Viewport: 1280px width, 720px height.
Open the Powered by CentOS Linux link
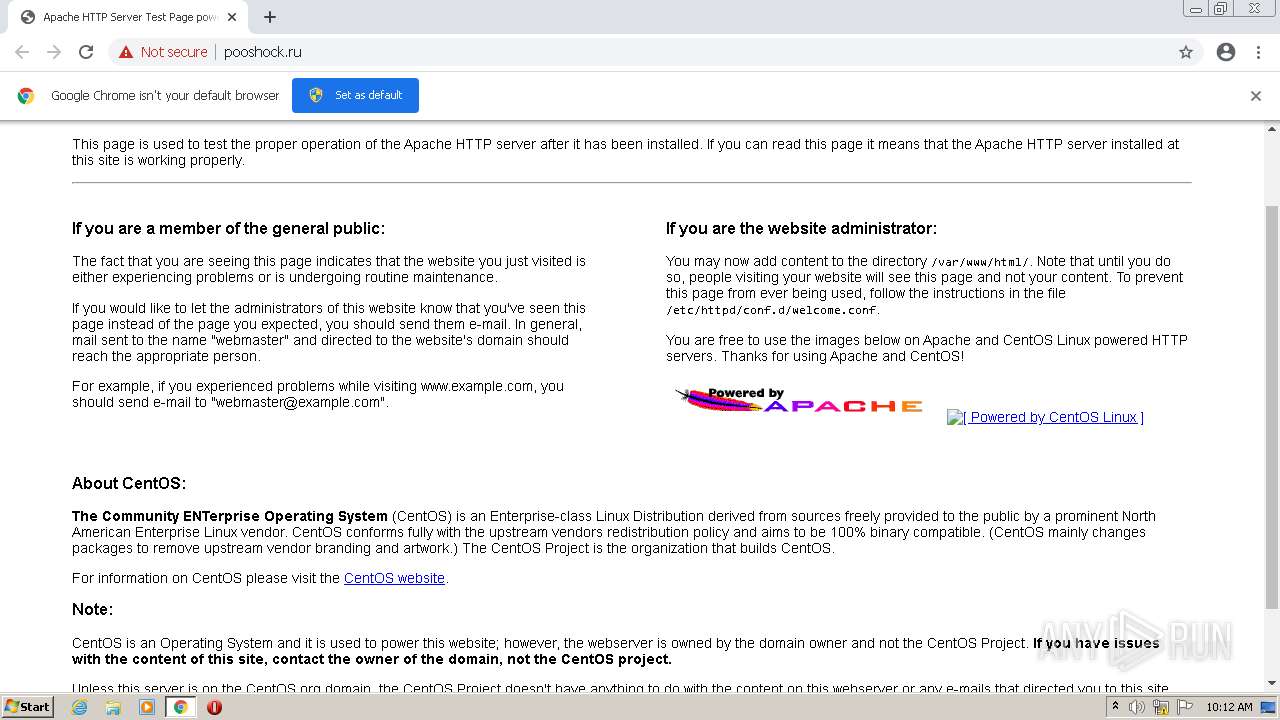[x=1045, y=417]
